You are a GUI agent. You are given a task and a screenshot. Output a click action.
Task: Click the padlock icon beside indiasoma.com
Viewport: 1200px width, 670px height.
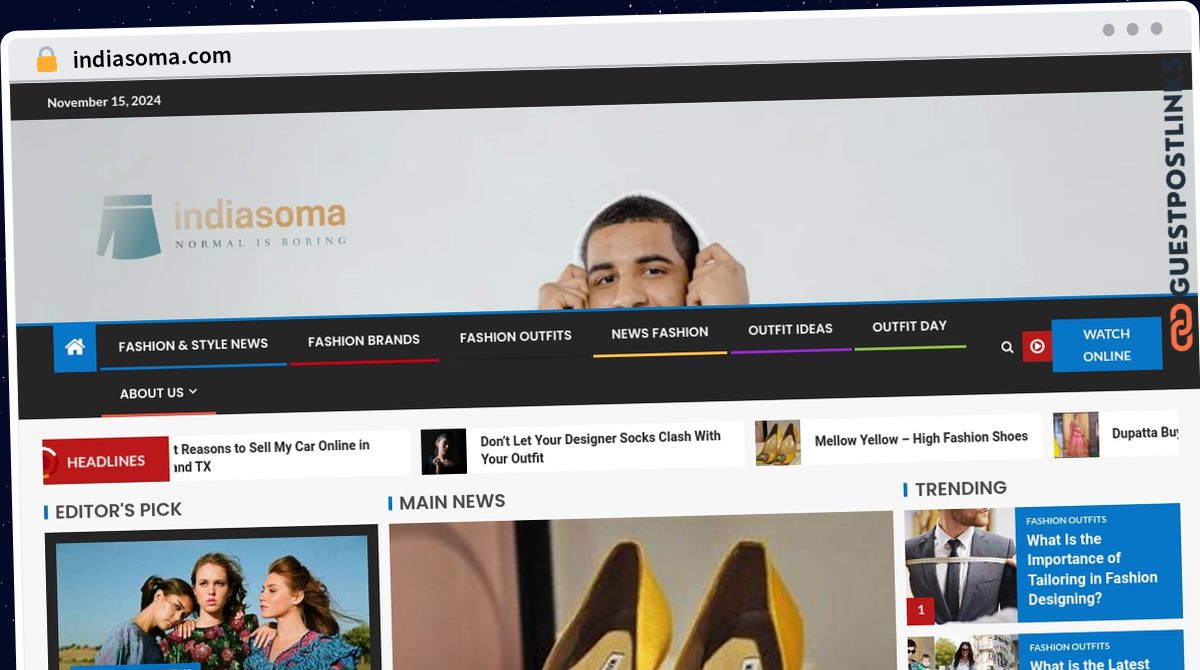pos(46,60)
